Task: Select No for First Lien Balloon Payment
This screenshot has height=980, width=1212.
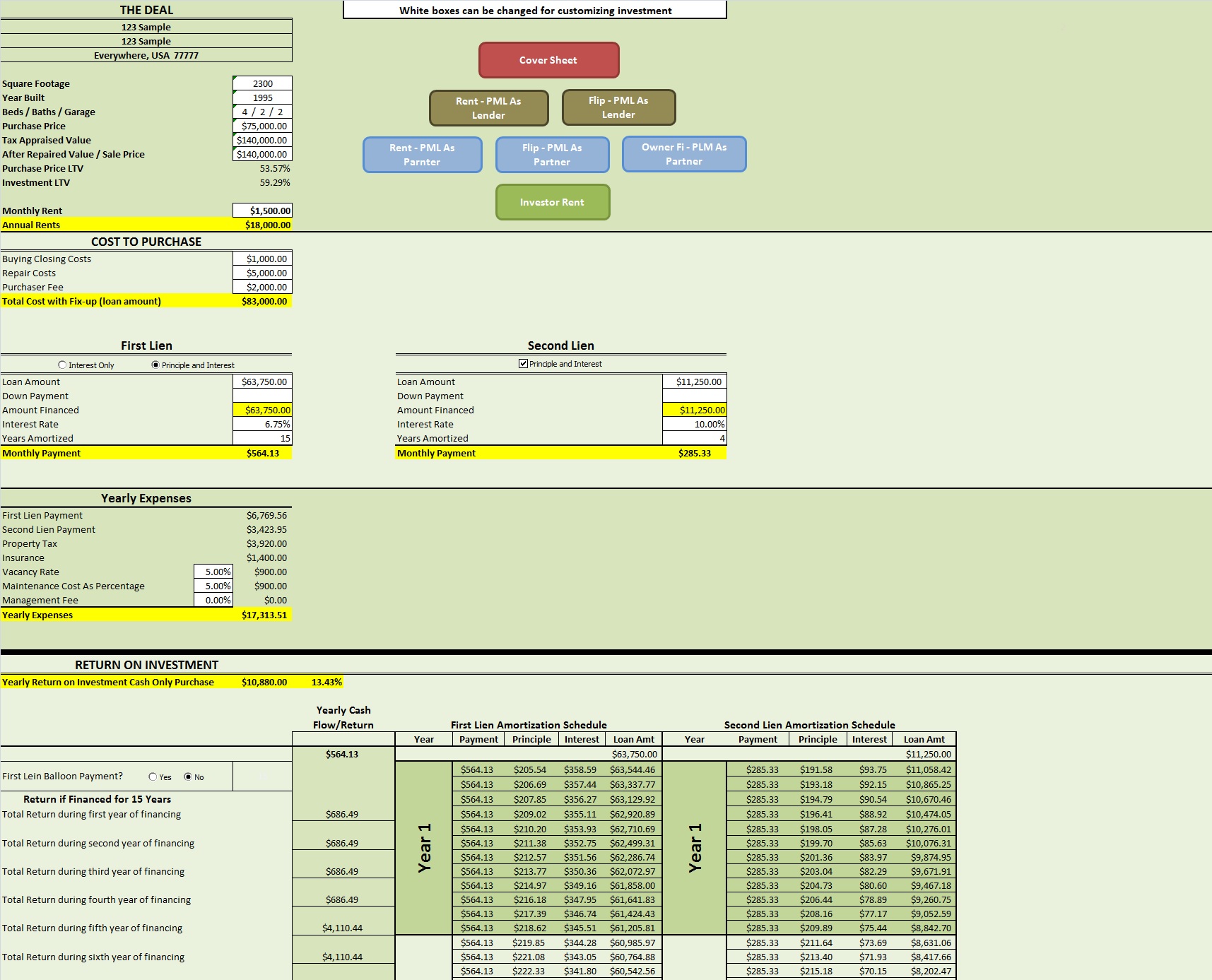Action: coord(187,776)
